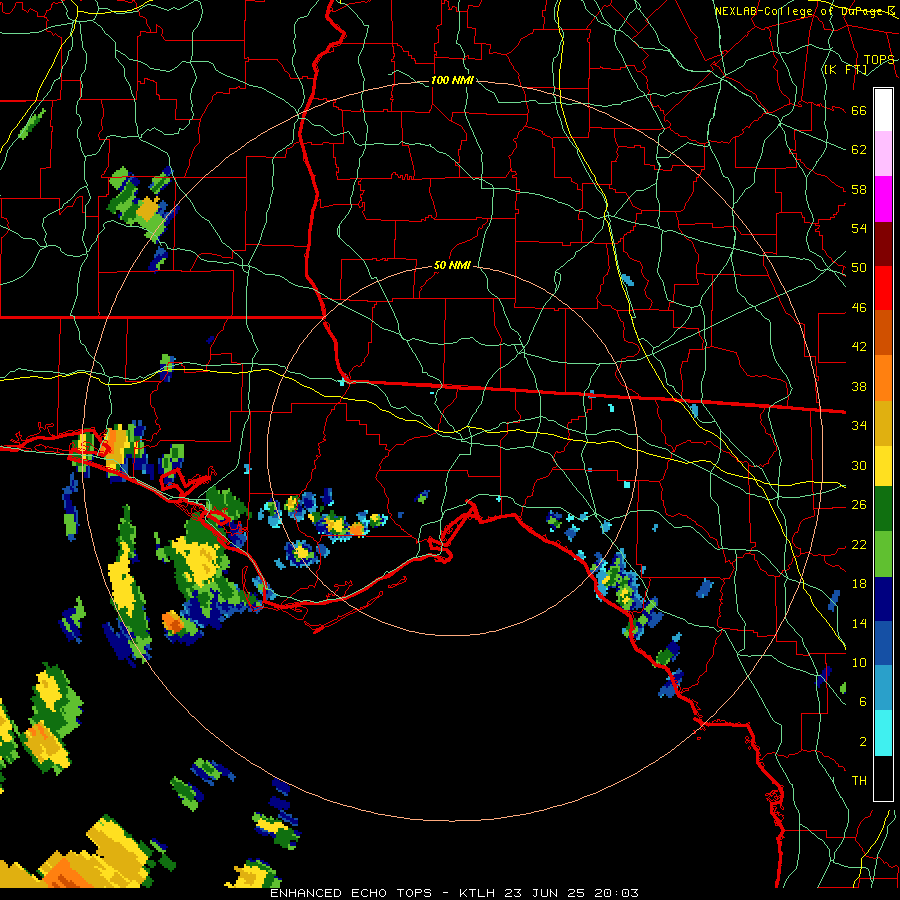
Task: Click the 34 value on legend
Action: (x=859, y=425)
